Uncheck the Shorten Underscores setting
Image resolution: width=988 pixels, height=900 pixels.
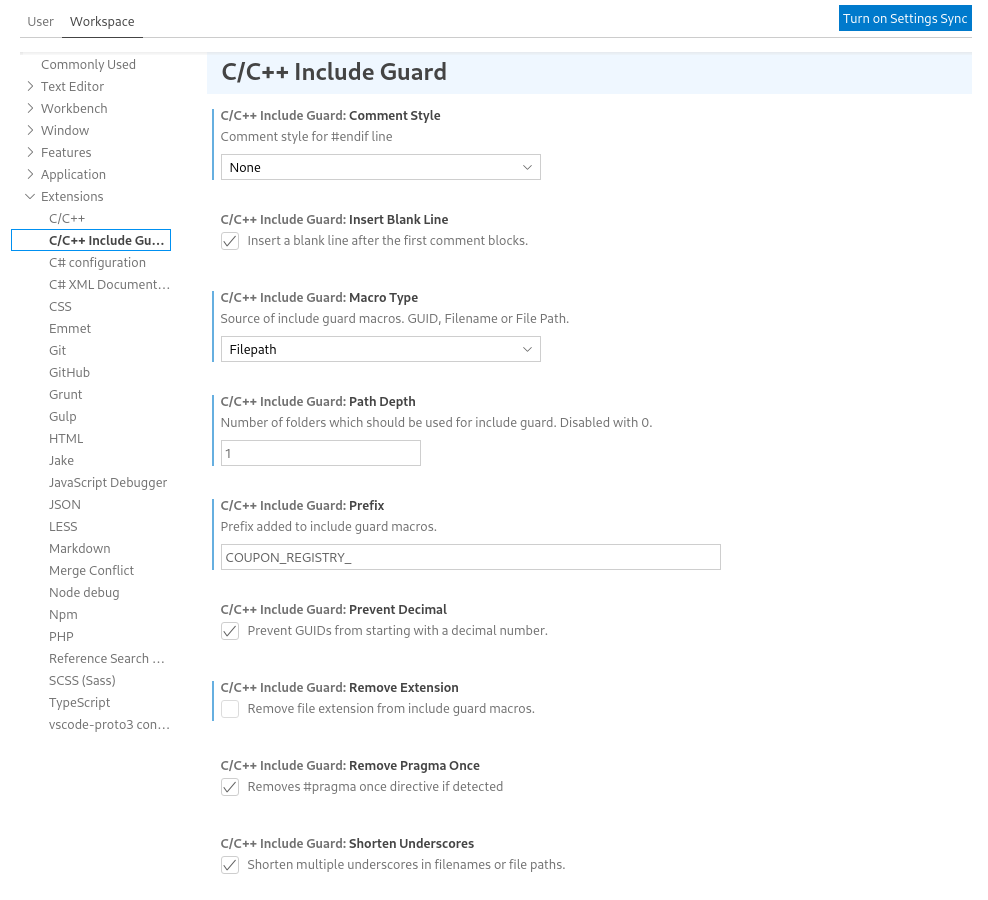(229, 865)
